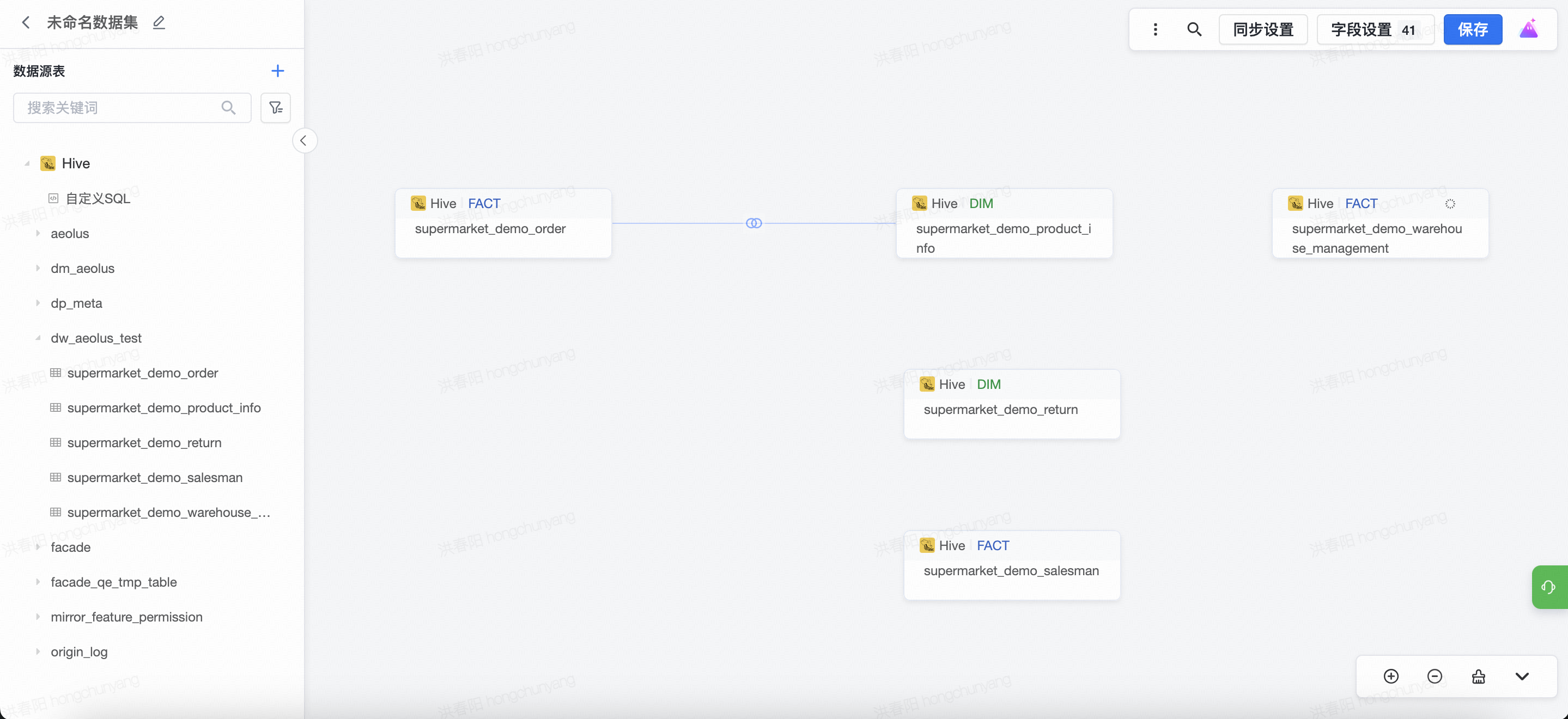Open the green support headset button
1568x719 pixels.
pyautogui.click(x=1548, y=587)
